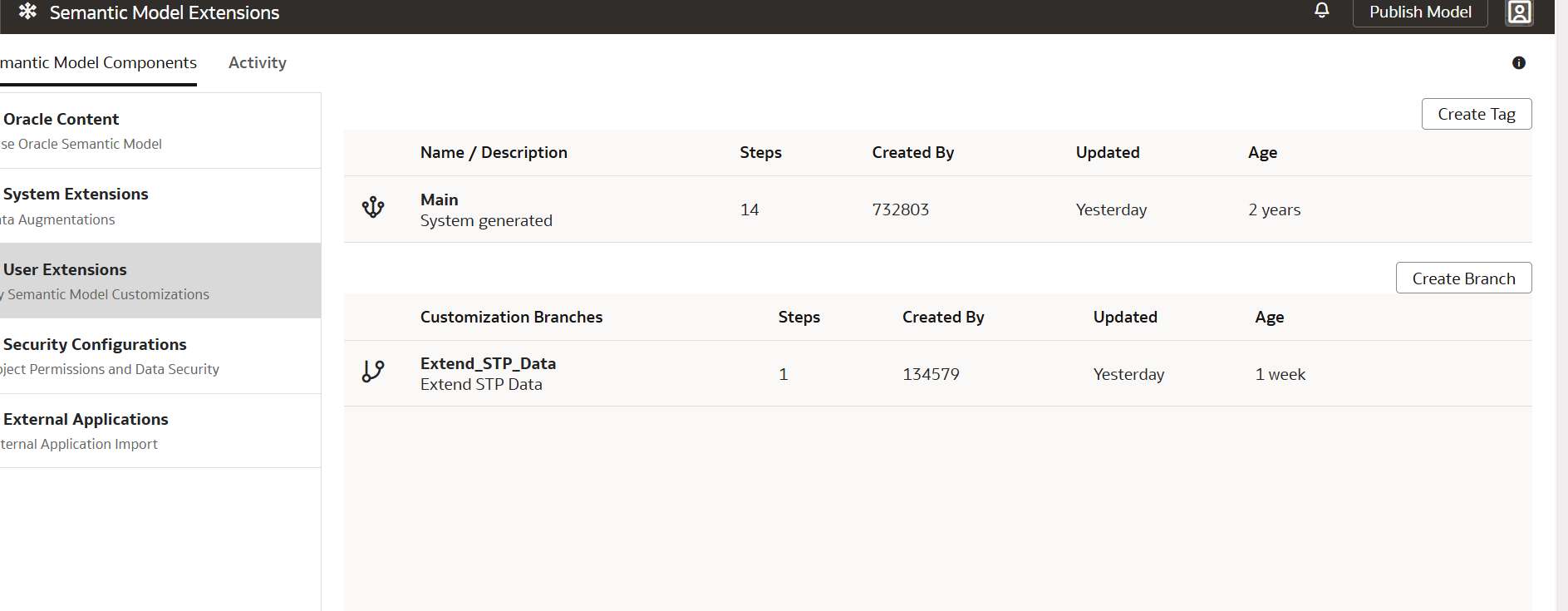Publish the model using Publish Model
This screenshot has height=611, width=1568.
click(x=1420, y=12)
